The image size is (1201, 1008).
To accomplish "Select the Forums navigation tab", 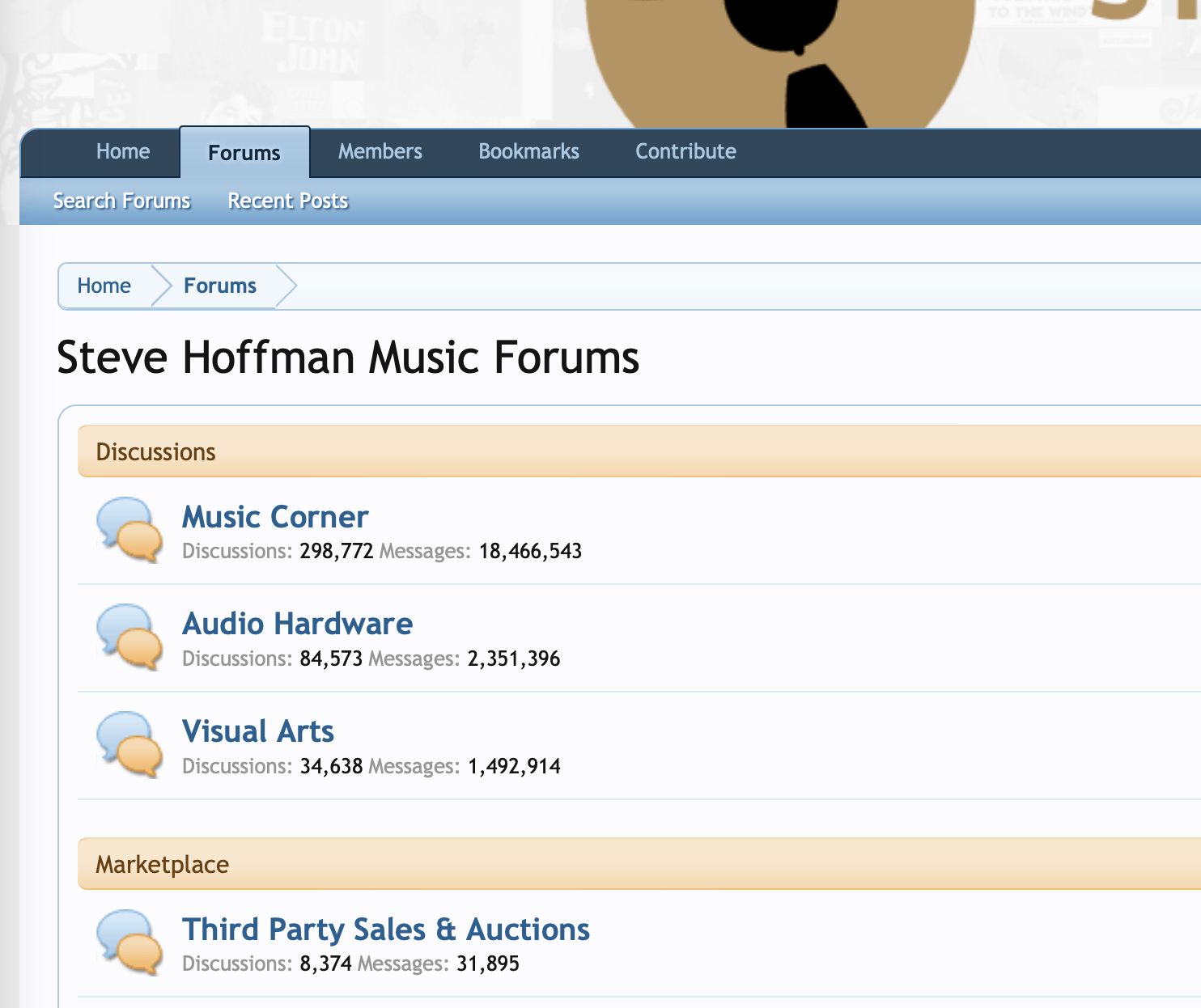I will coord(244,153).
